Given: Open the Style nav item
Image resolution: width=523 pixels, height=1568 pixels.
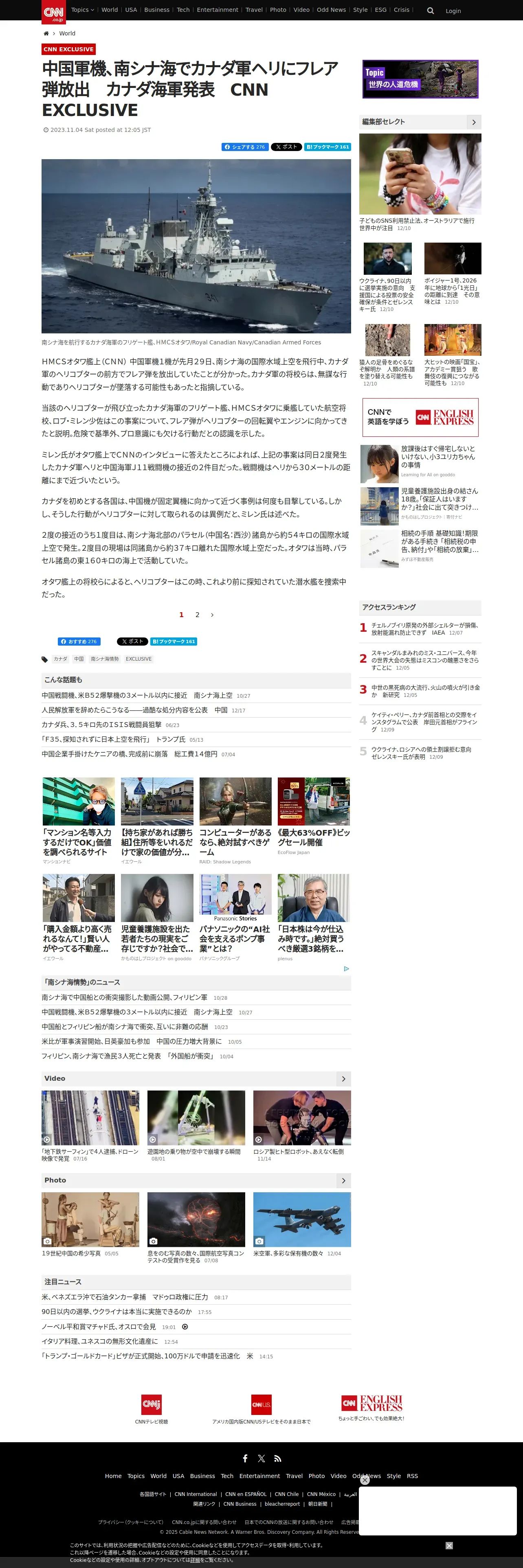Looking at the screenshot, I should tap(360, 10).
